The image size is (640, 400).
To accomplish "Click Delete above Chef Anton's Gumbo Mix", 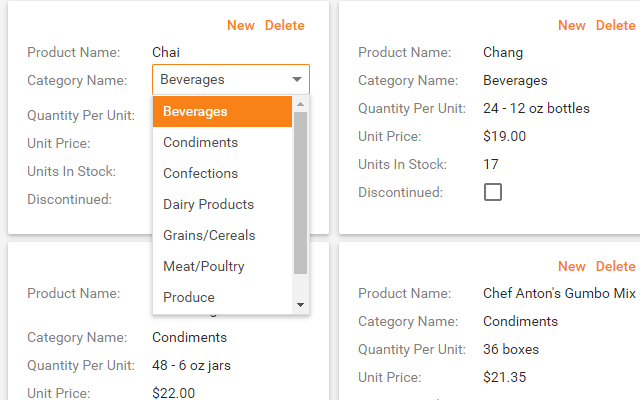I will (616, 266).
